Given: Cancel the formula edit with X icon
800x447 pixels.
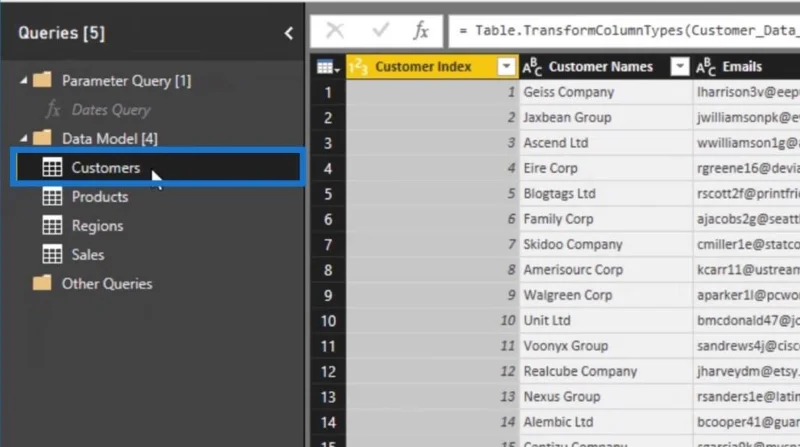Looking at the screenshot, I should pos(335,31).
